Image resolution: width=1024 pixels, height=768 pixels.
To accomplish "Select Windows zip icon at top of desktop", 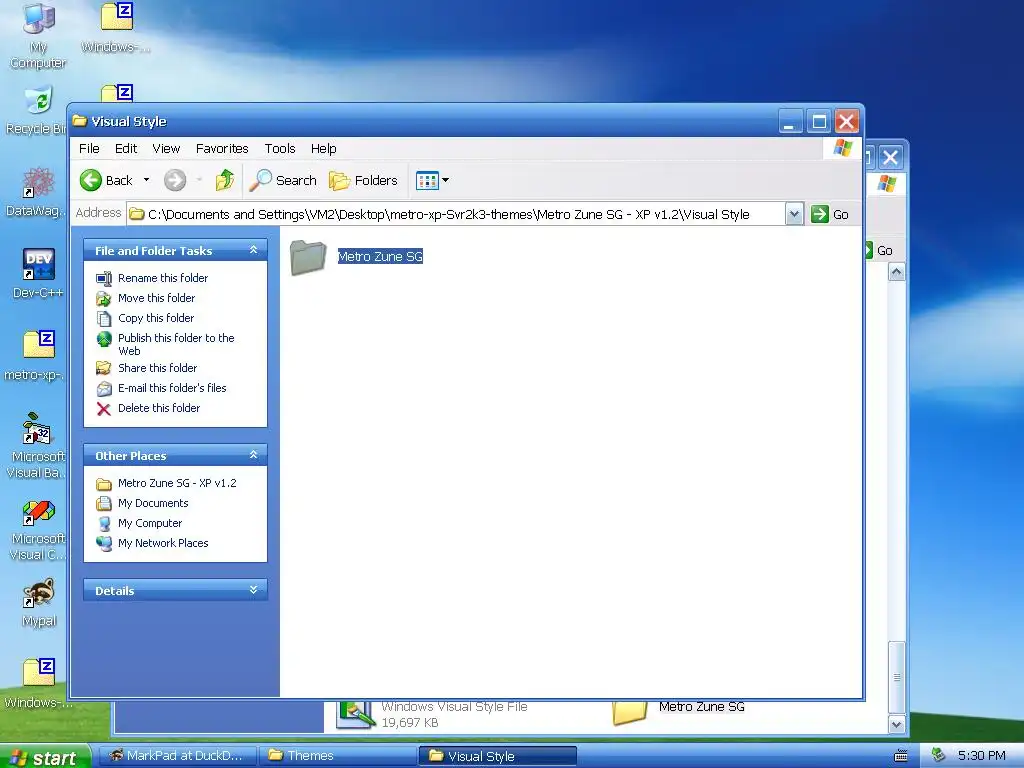I will point(117,27).
